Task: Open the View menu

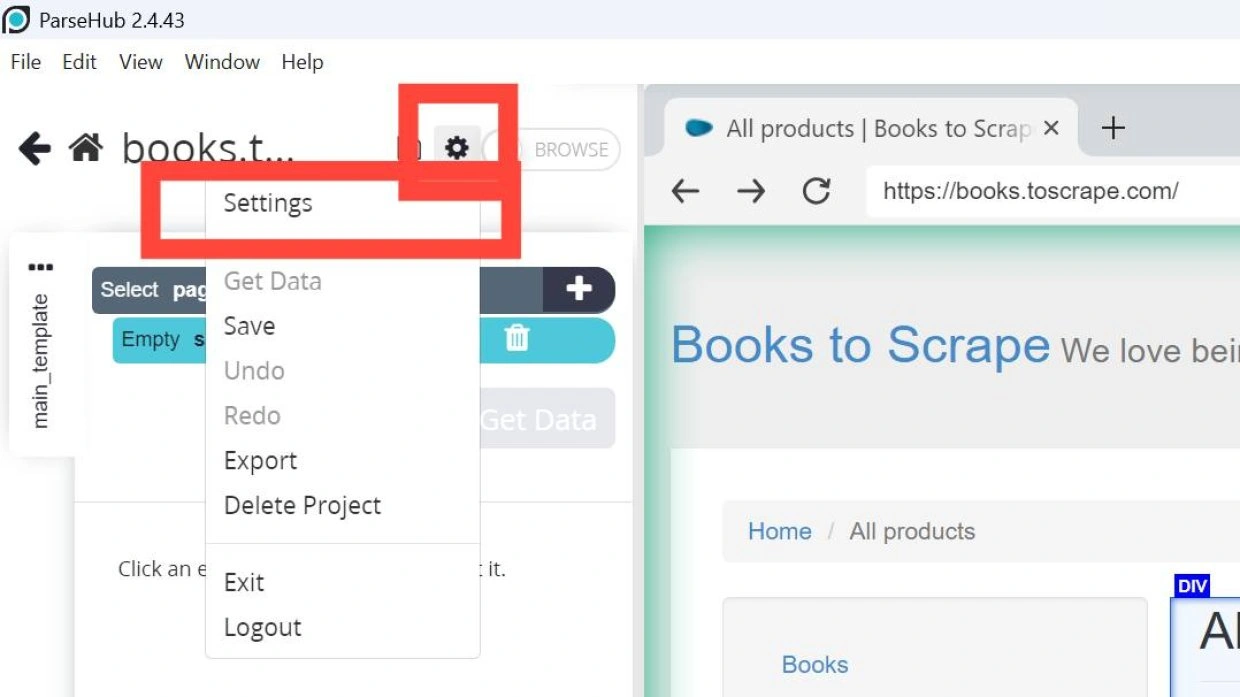Action: coord(141,62)
